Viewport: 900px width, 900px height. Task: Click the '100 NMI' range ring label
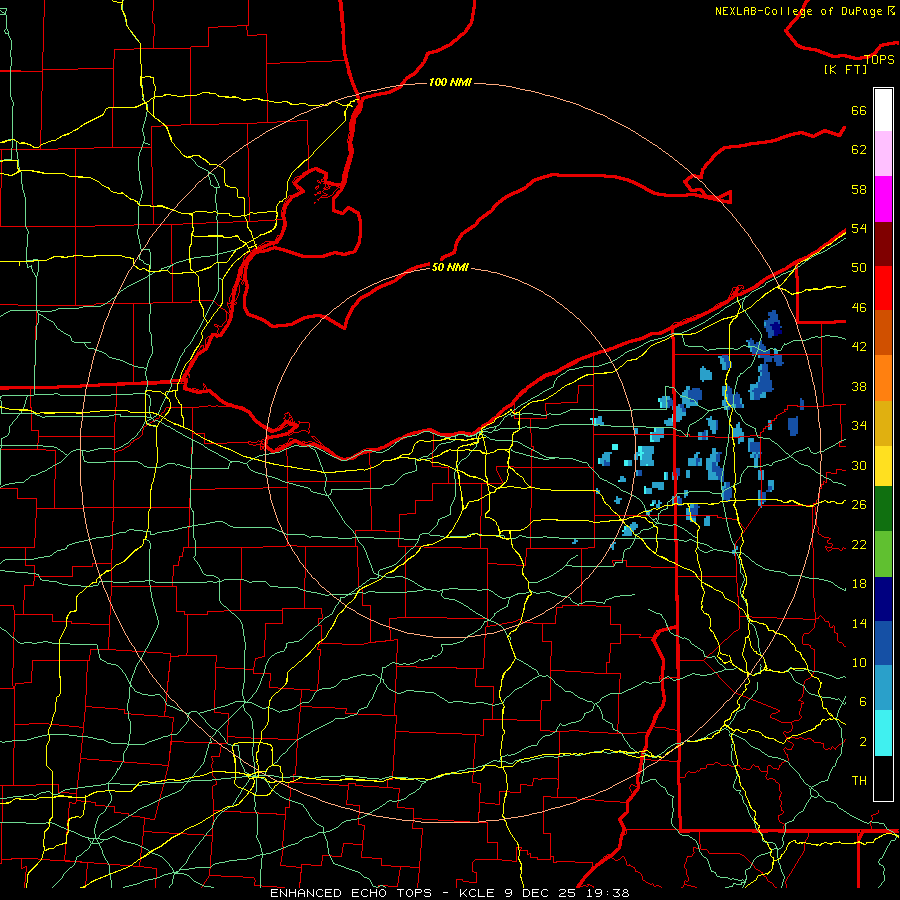pyautogui.click(x=450, y=82)
